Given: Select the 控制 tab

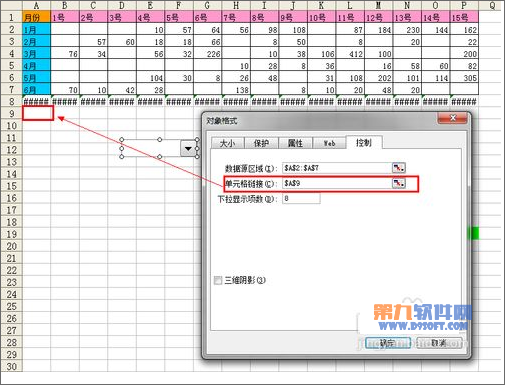Looking at the screenshot, I should click(x=364, y=142).
